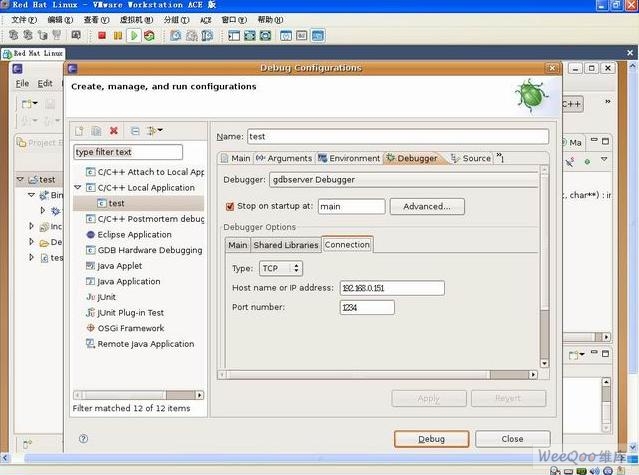Open the connection Type TCP dropdown
Image resolution: width=639 pixels, height=475 pixels.
coord(281,268)
